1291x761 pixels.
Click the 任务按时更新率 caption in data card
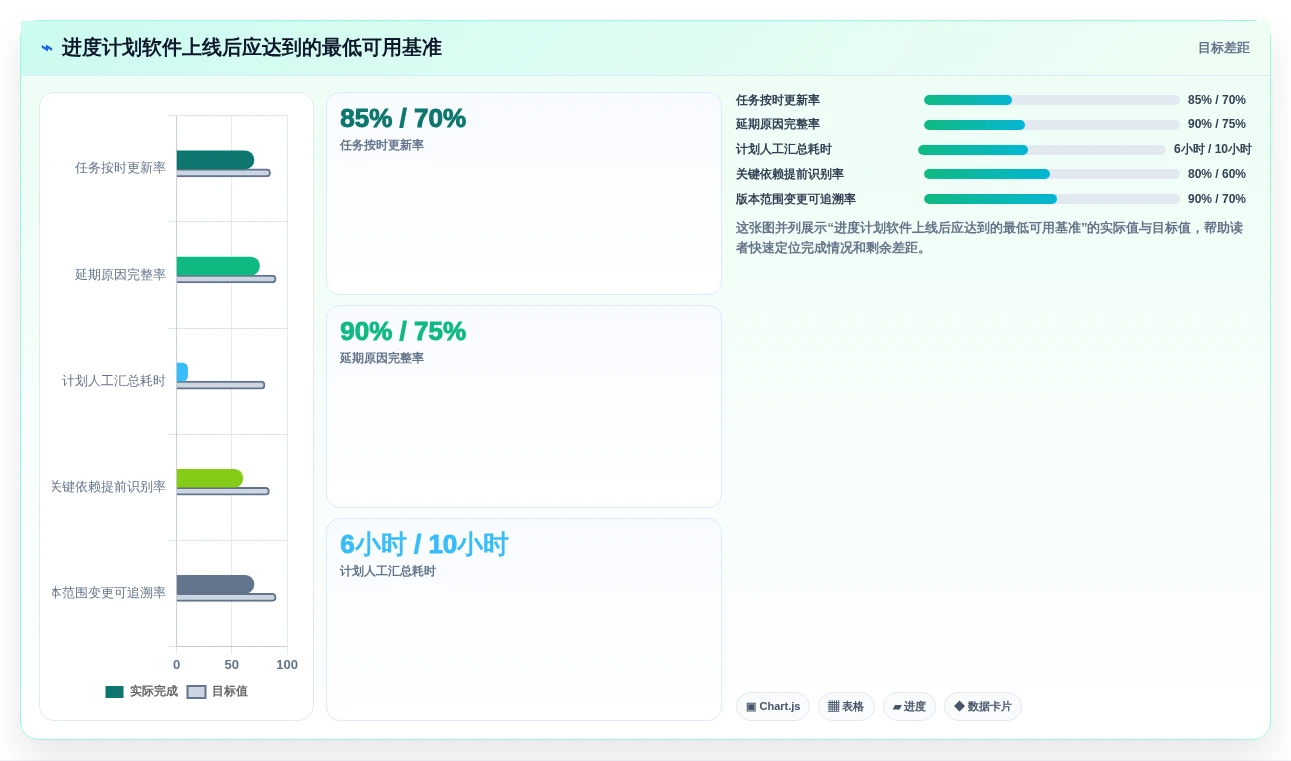pos(382,145)
